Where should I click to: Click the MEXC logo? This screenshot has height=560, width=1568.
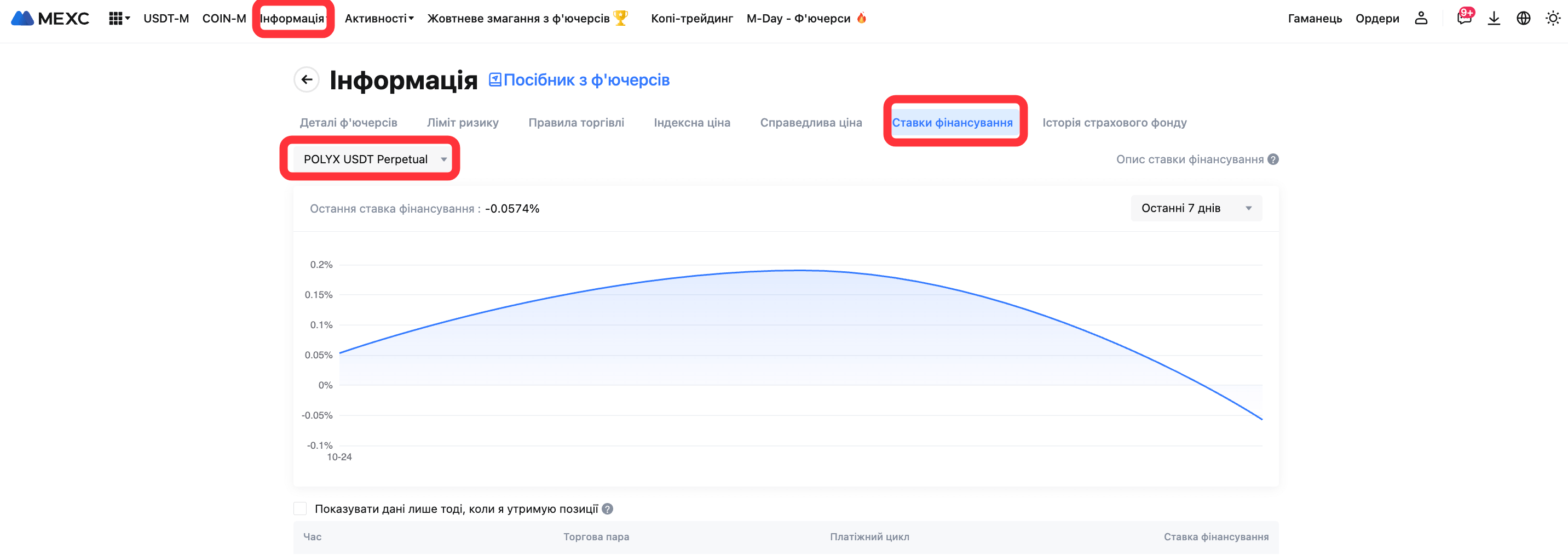point(50,18)
